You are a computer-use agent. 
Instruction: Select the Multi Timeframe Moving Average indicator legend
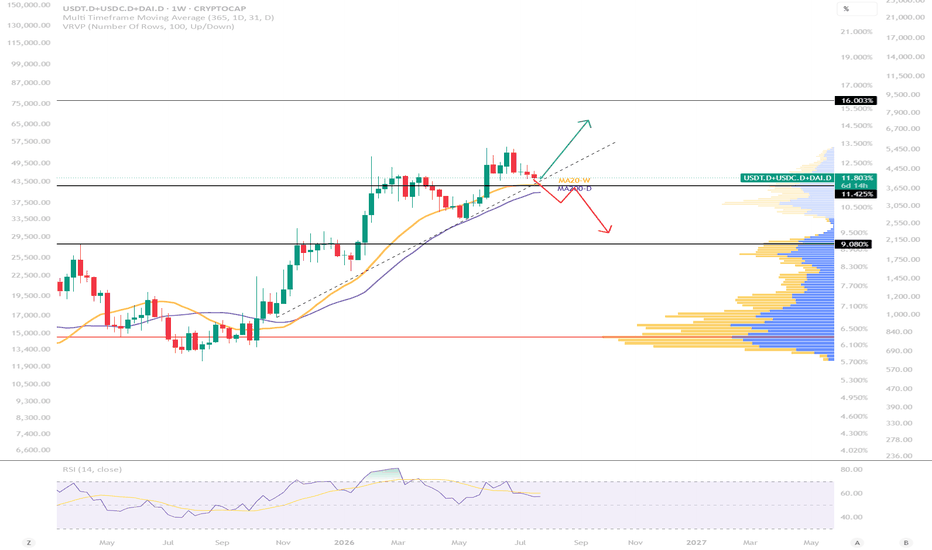pyautogui.click(x=168, y=18)
